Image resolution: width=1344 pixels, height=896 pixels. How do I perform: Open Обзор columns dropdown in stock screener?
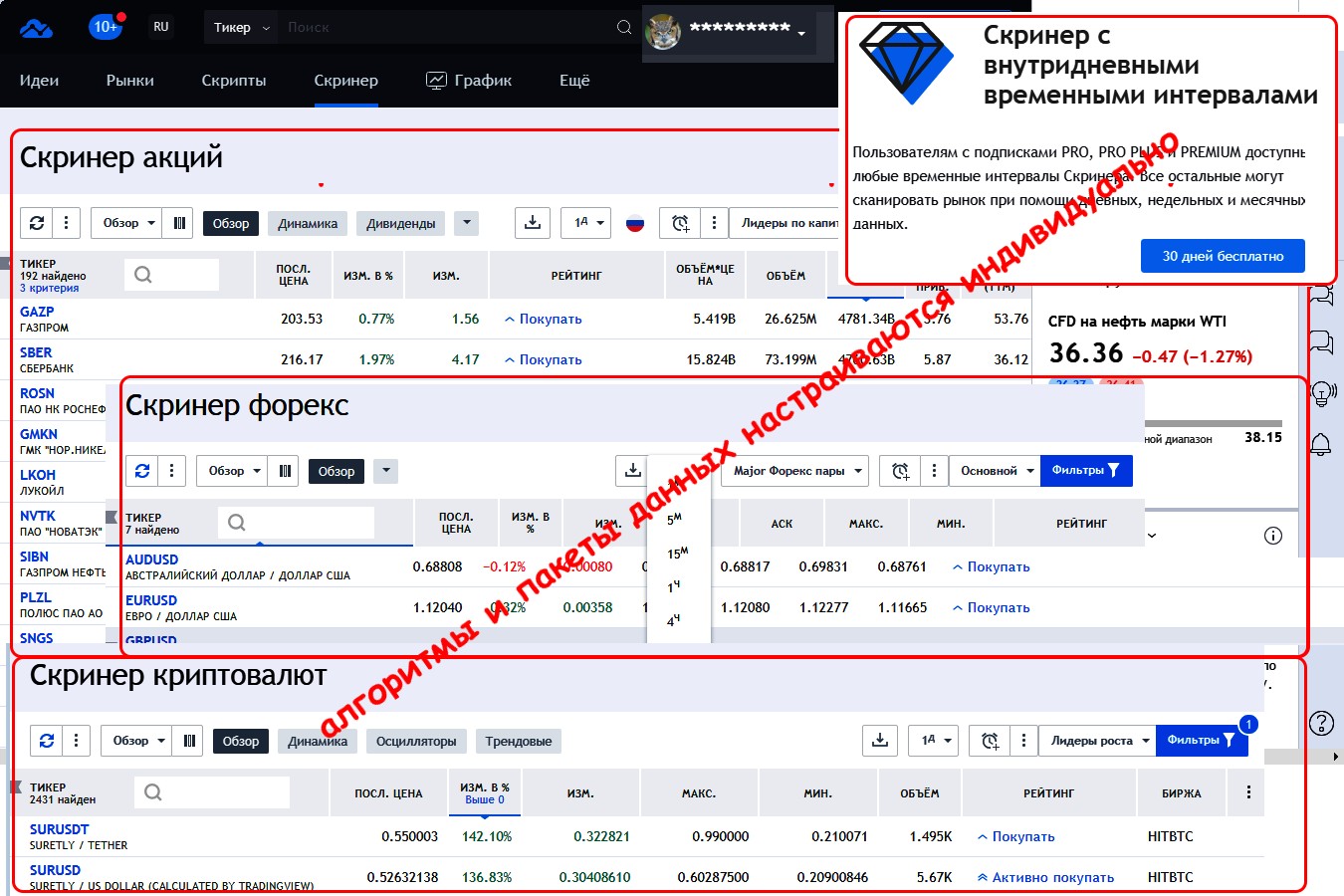coord(128,223)
